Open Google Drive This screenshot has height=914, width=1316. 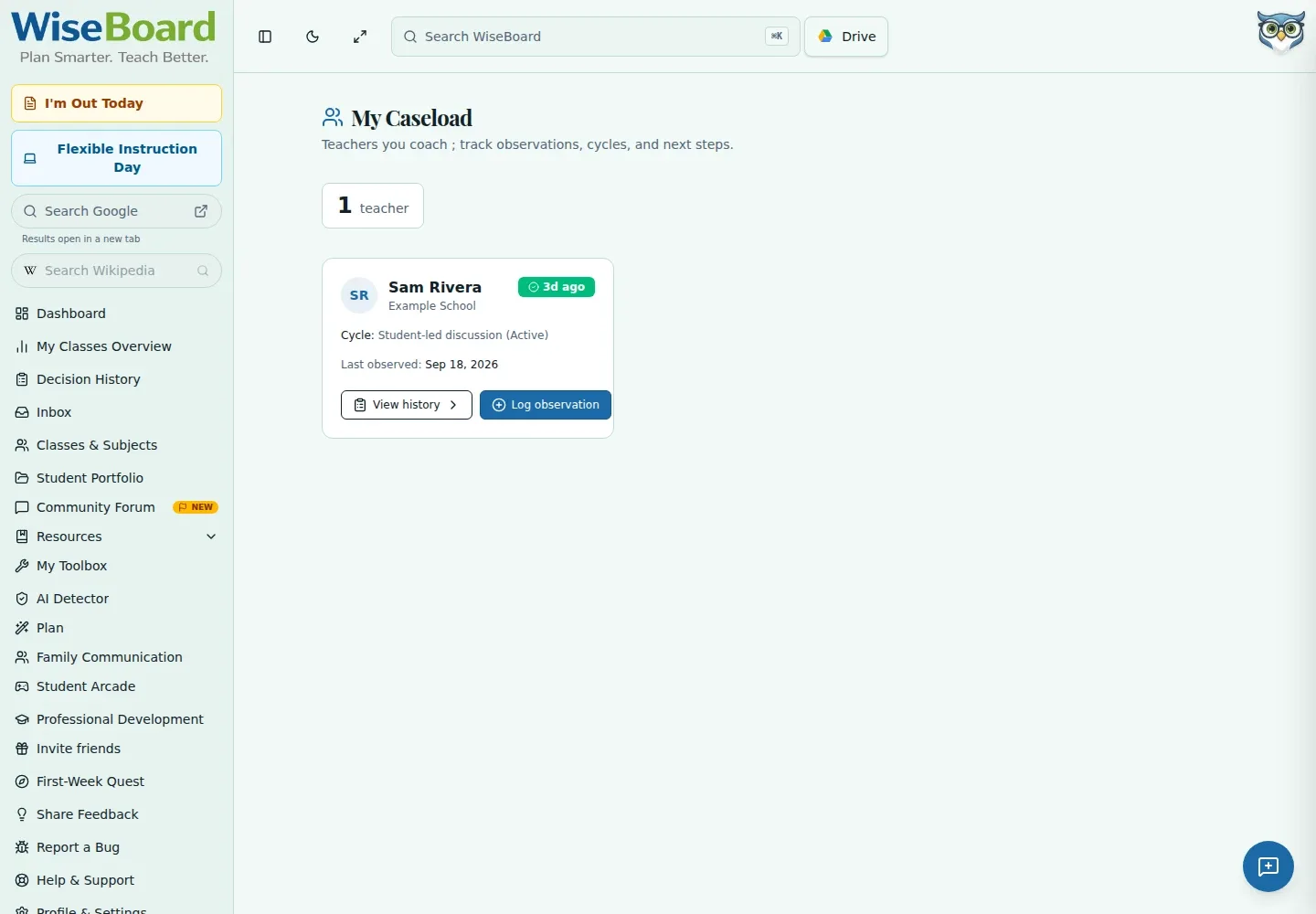pyautogui.click(x=846, y=37)
